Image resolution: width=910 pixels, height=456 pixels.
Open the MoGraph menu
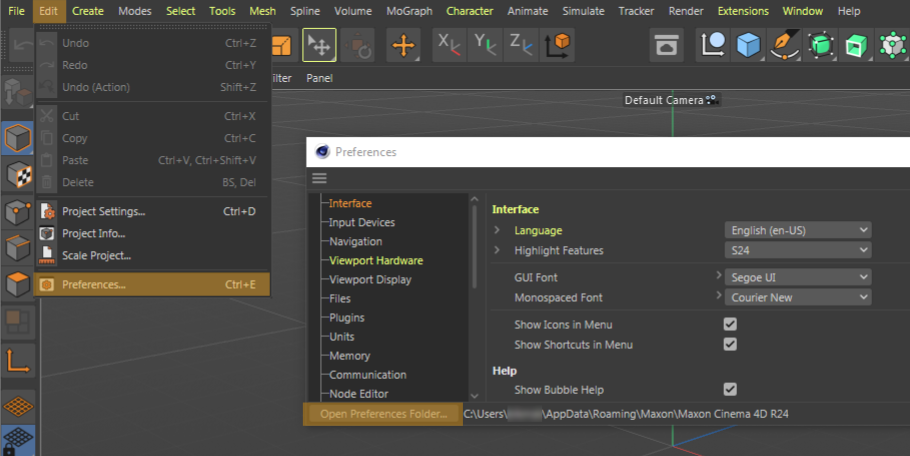click(x=409, y=11)
